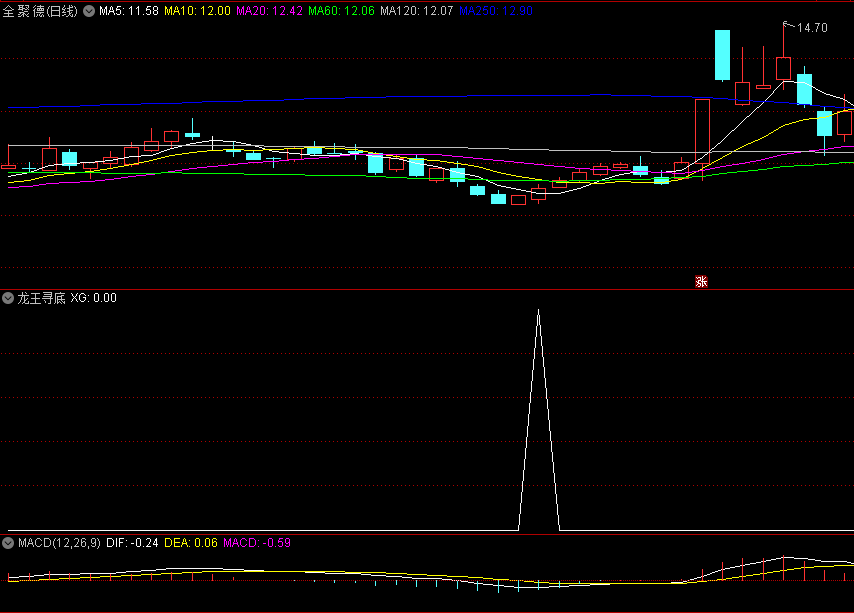Open the 龙王寻底 indicator dropdown arrow
The image size is (854, 613).
tap(8, 298)
